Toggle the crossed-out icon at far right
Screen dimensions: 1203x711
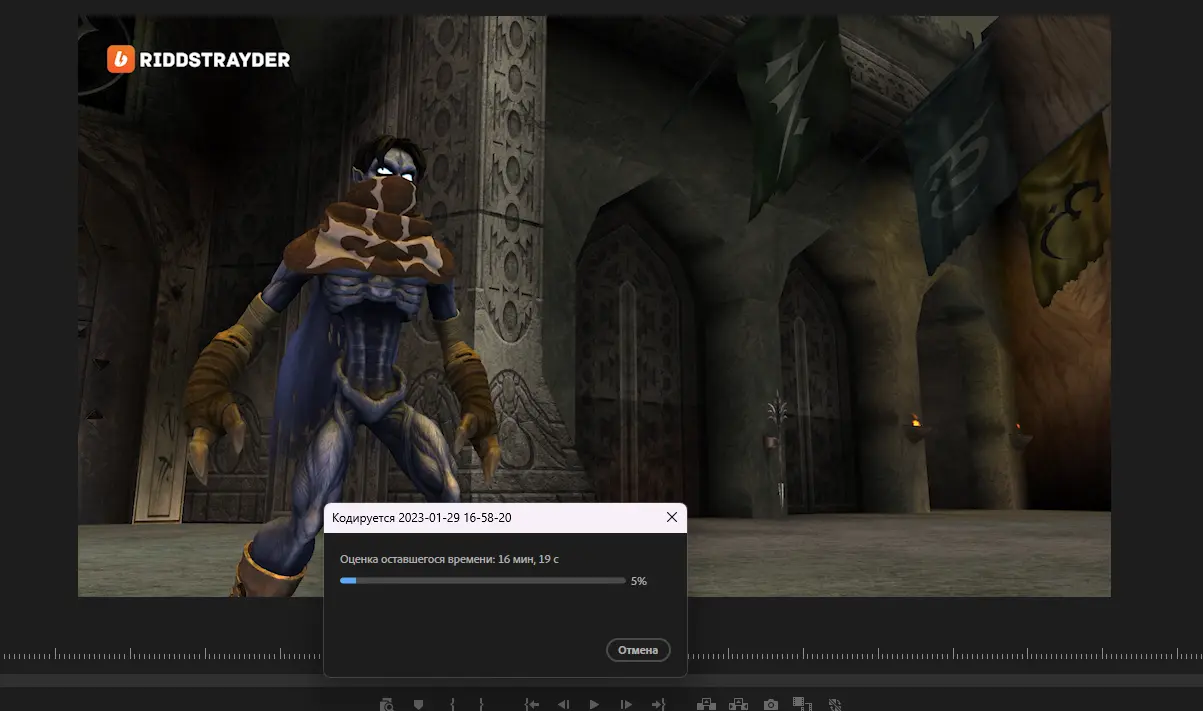click(835, 704)
